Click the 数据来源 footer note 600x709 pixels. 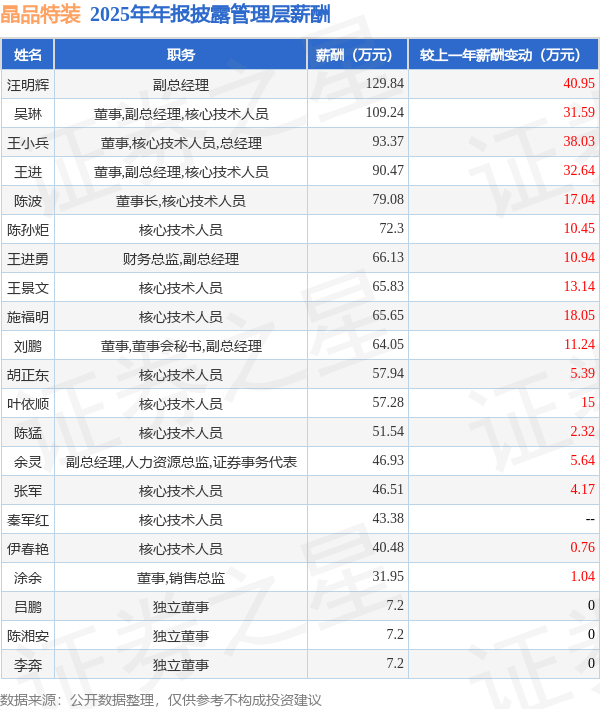pos(161,700)
